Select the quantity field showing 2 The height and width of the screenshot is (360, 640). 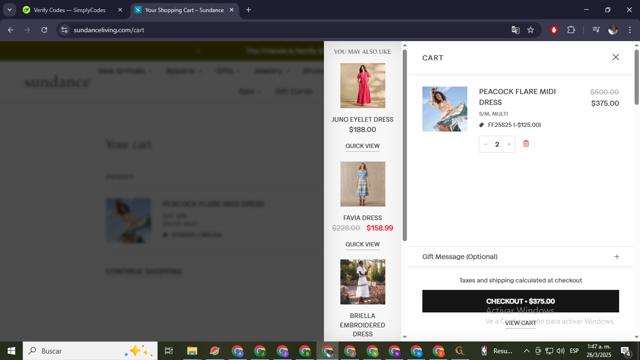[497, 144]
